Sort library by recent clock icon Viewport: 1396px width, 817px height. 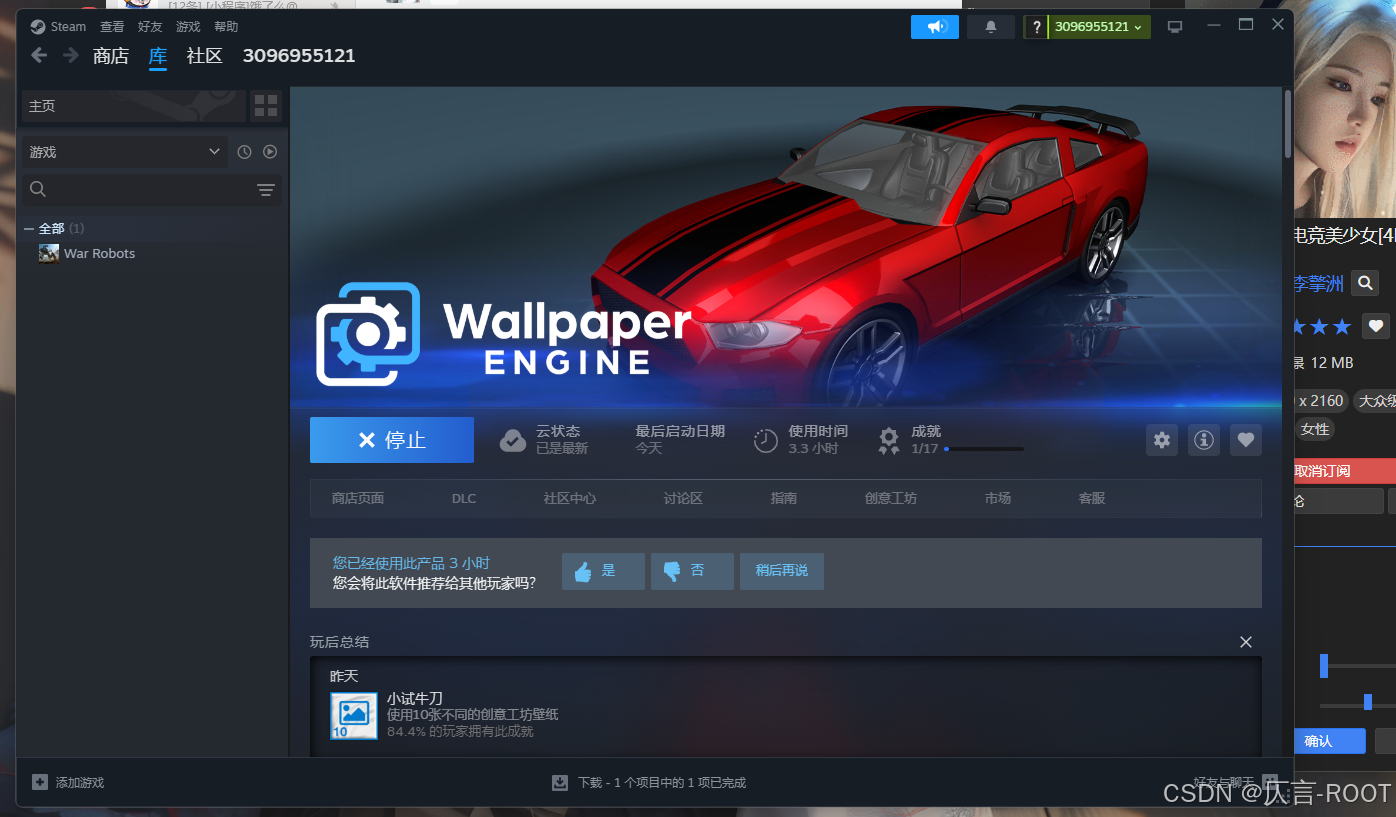pos(244,152)
